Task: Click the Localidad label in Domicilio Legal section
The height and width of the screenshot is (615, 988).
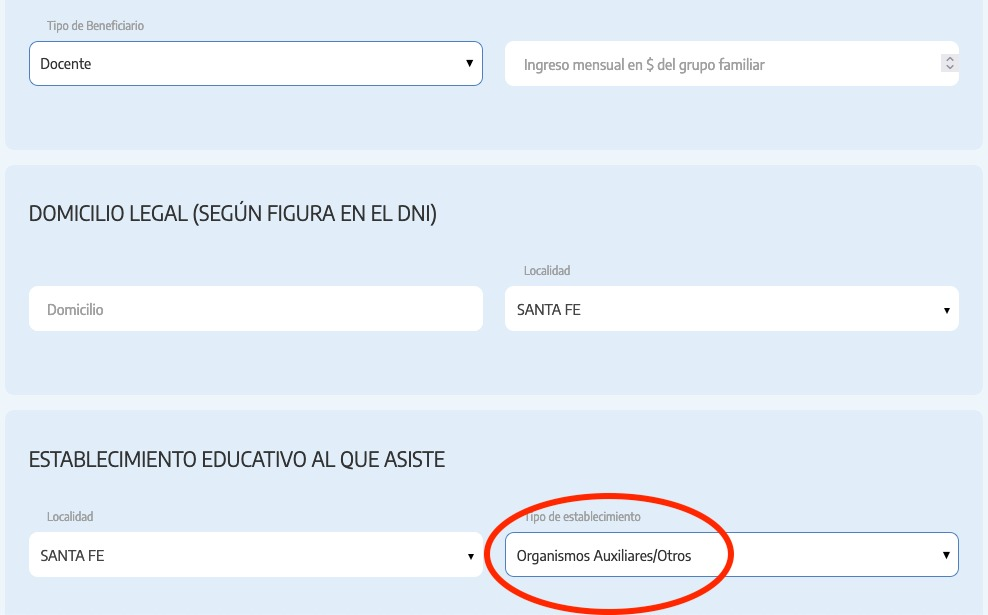Action: 546,271
